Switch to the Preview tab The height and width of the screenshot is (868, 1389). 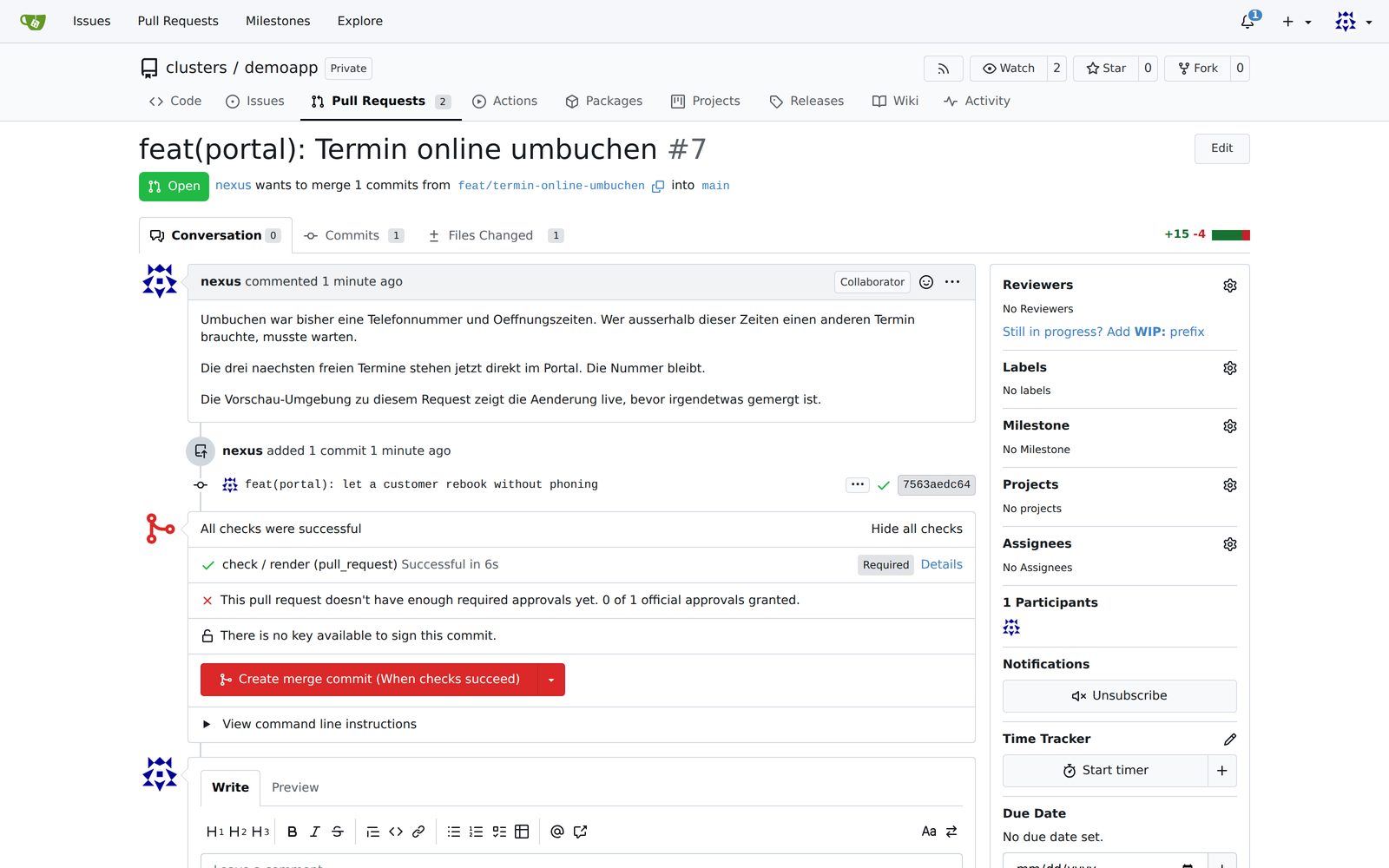click(x=295, y=787)
